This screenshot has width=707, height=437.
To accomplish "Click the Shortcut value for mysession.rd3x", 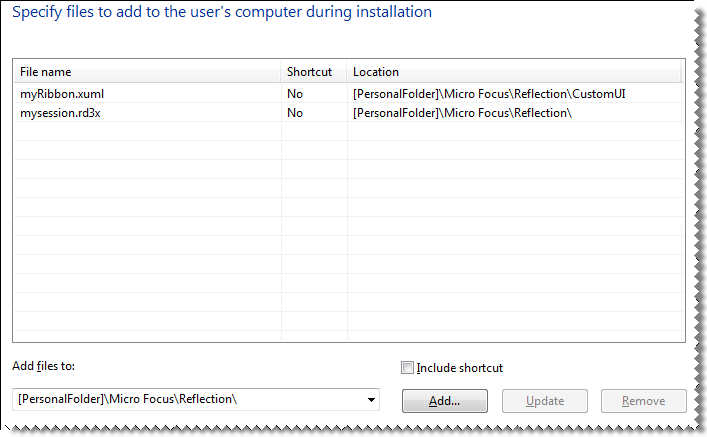I will [295, 113].
